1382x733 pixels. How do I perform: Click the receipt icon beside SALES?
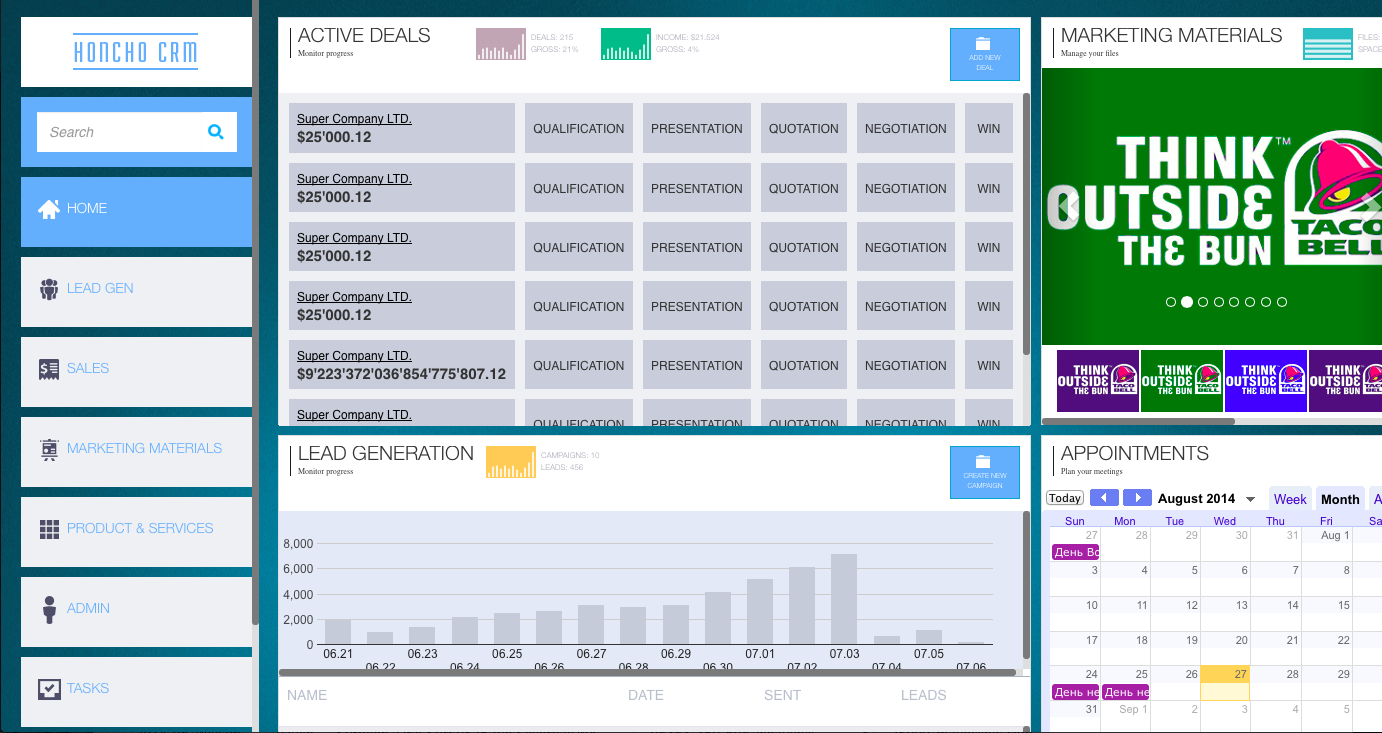click(49, 369)
